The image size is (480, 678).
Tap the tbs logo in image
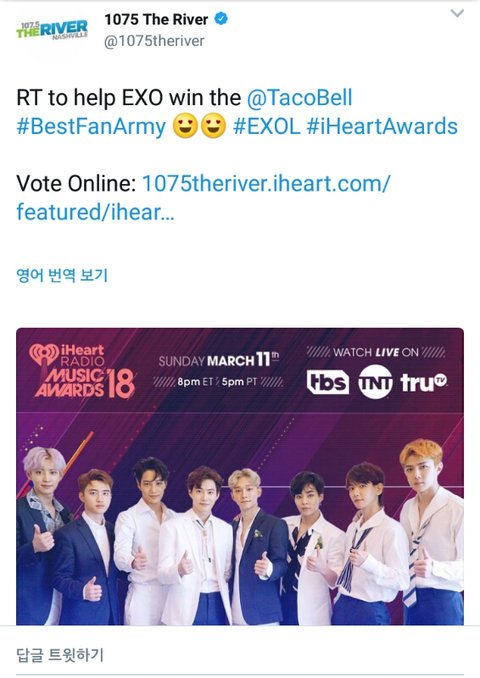[328, 382]
